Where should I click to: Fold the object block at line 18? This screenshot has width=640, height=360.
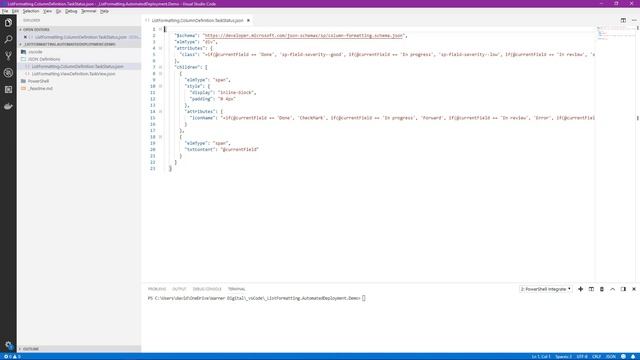160,137
